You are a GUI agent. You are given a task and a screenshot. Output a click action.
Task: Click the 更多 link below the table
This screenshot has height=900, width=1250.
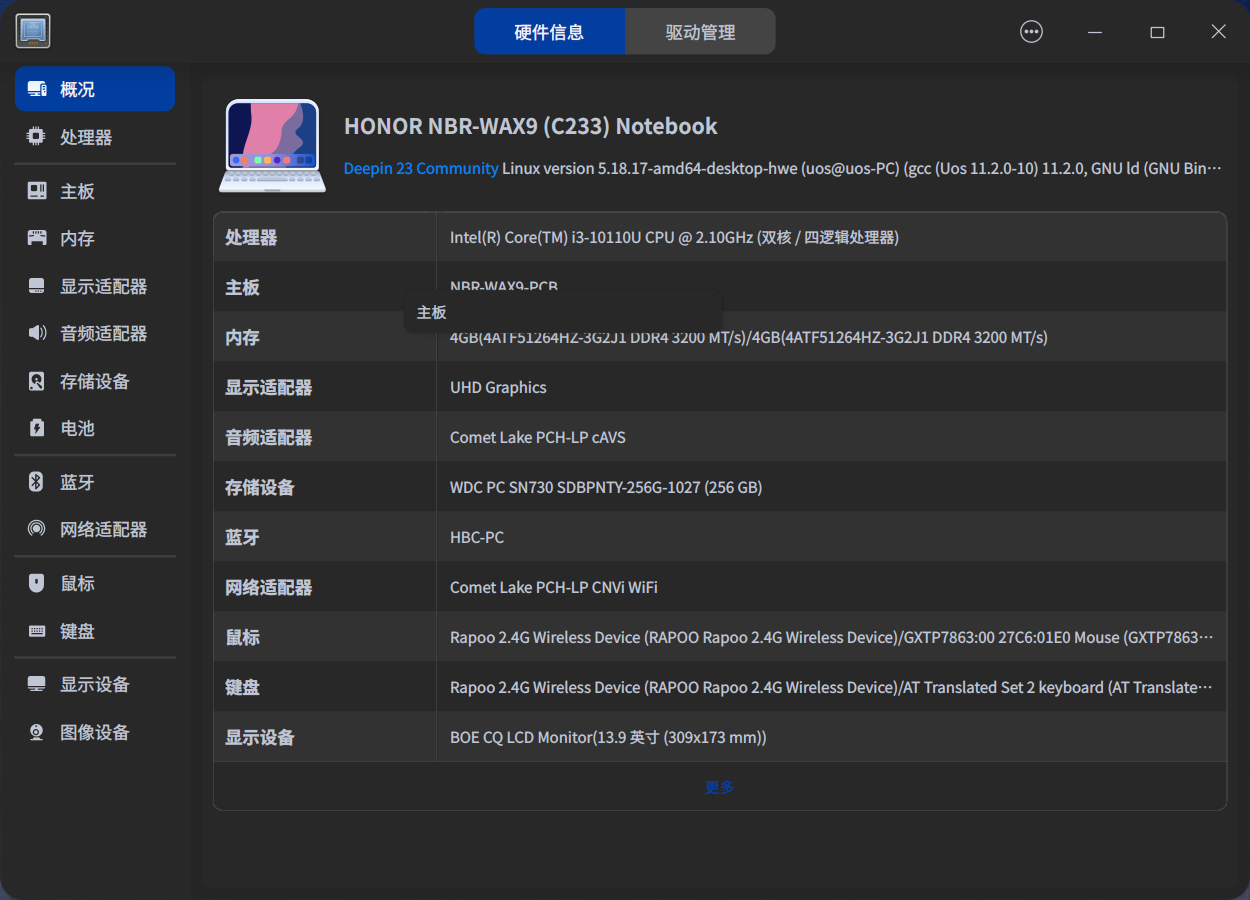(x=720, y=787)
